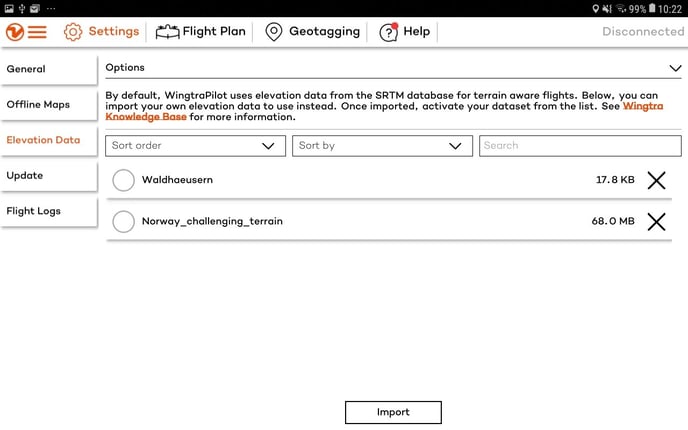The image size is (688, 430).
Task: Open the Geotagging tab
Action: pos(312,32)
